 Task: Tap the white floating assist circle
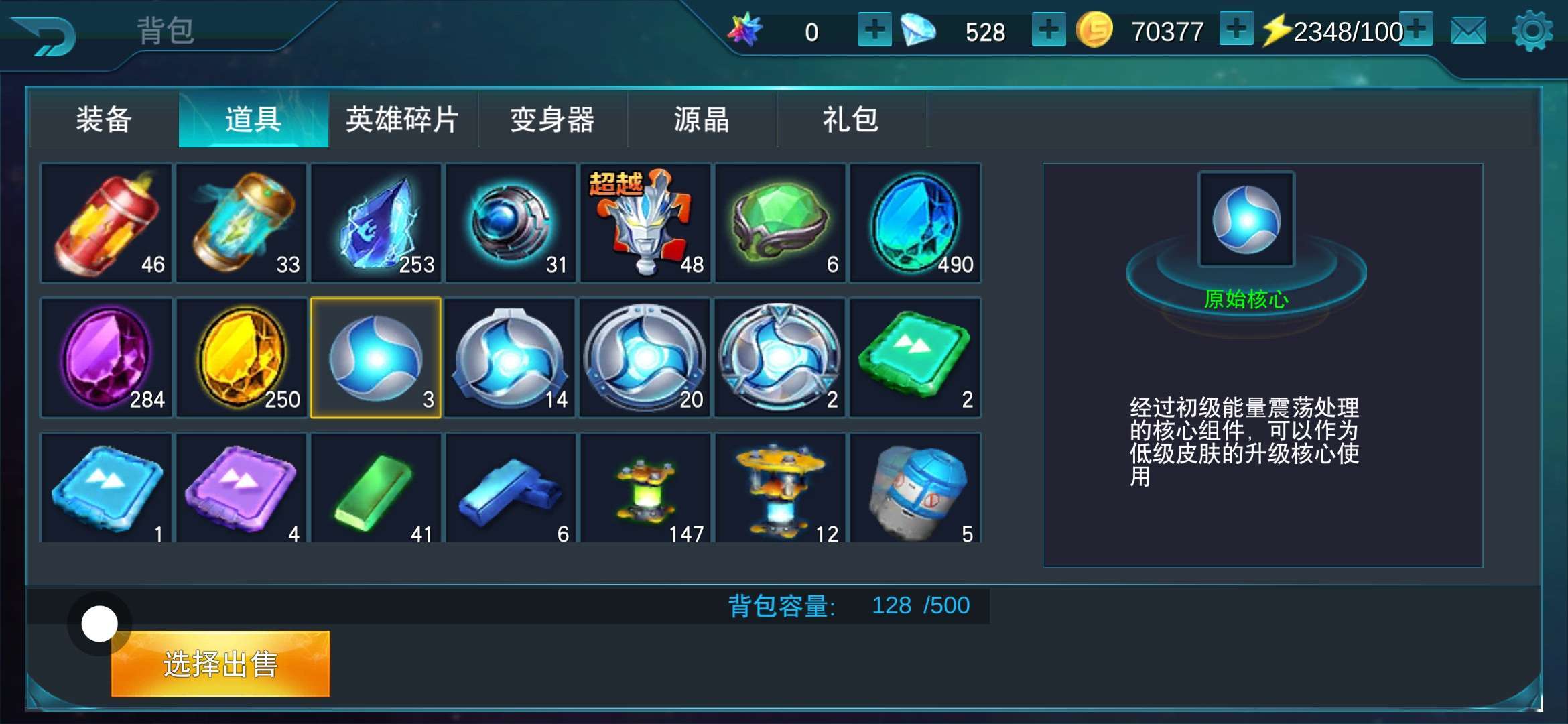pyautogui.click(x=100, y=623)
